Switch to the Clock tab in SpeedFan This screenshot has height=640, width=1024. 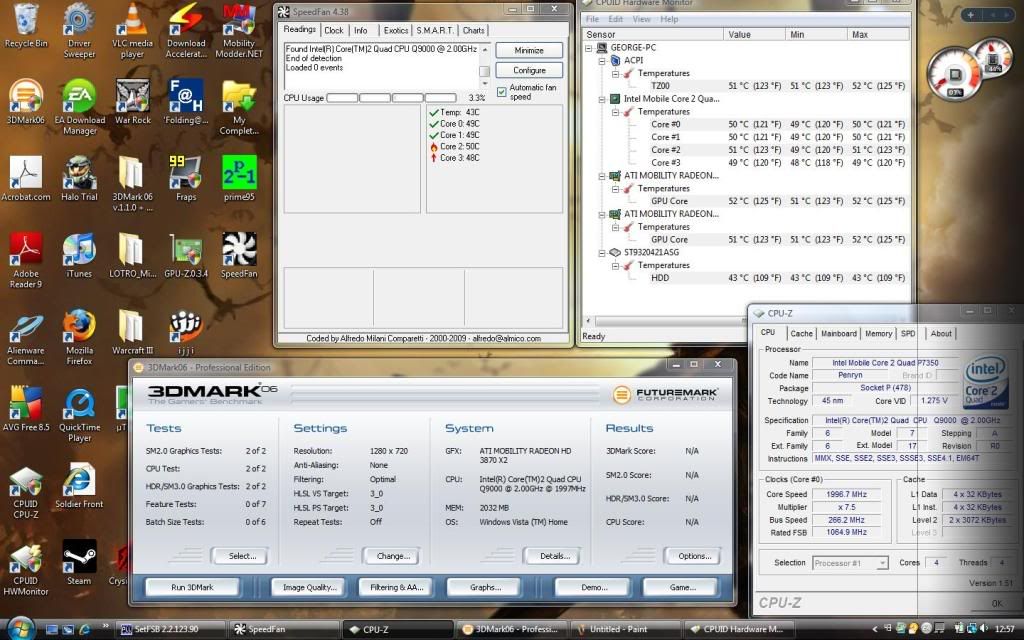point(334,30)
